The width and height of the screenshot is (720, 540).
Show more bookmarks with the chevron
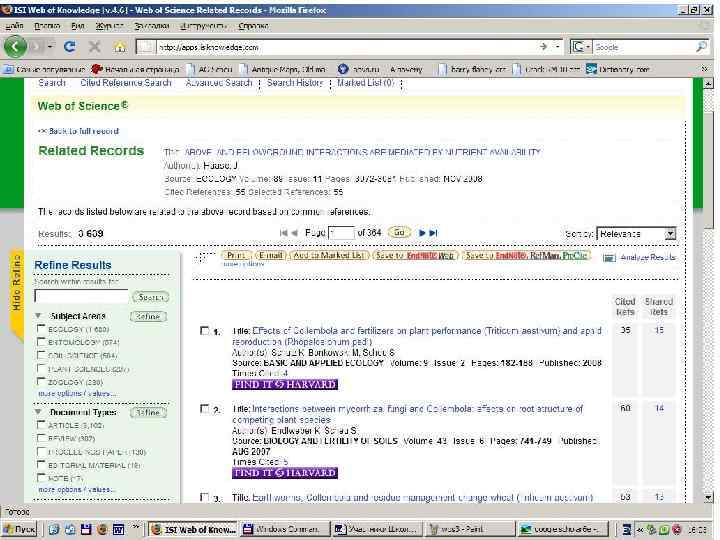tap(705, 69)
